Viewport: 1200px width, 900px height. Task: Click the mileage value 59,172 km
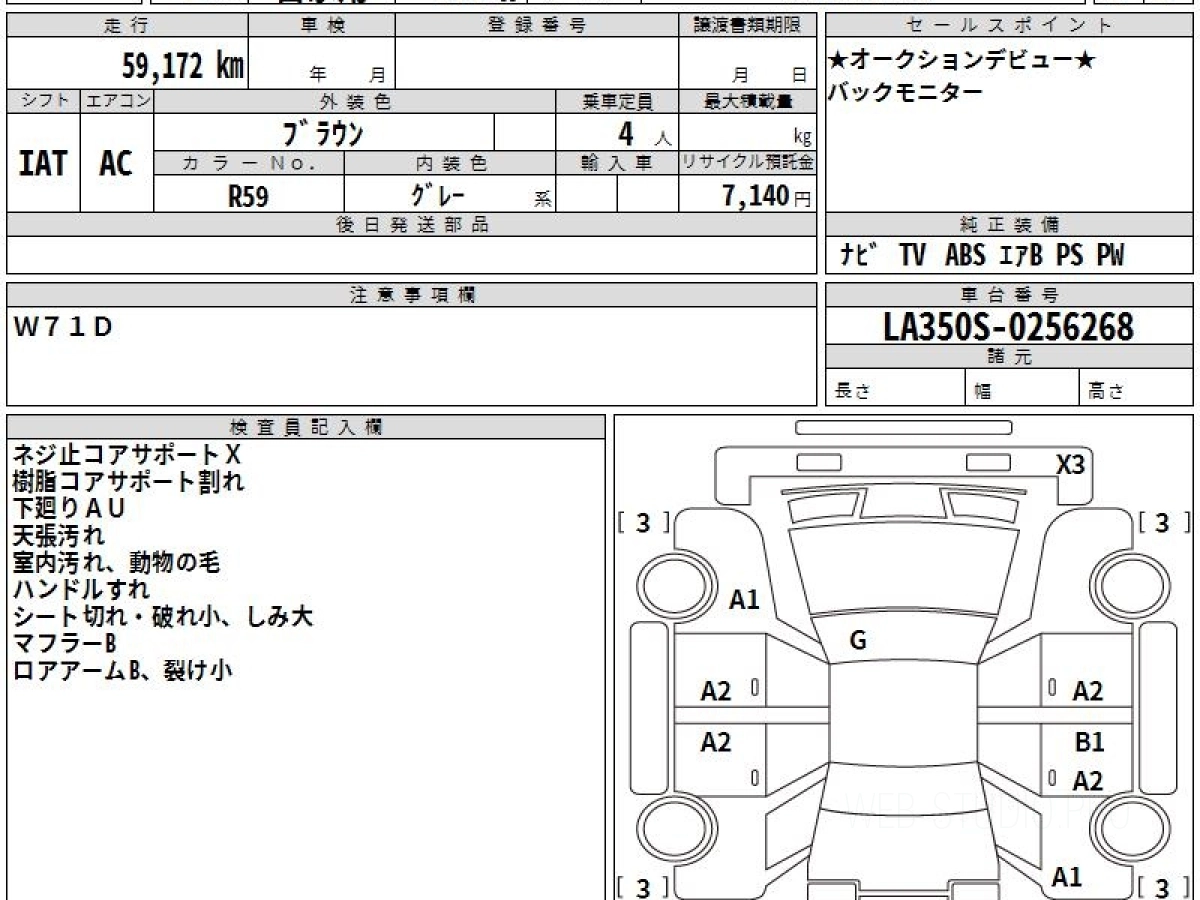pyautogui.click(x=183, y=66)
